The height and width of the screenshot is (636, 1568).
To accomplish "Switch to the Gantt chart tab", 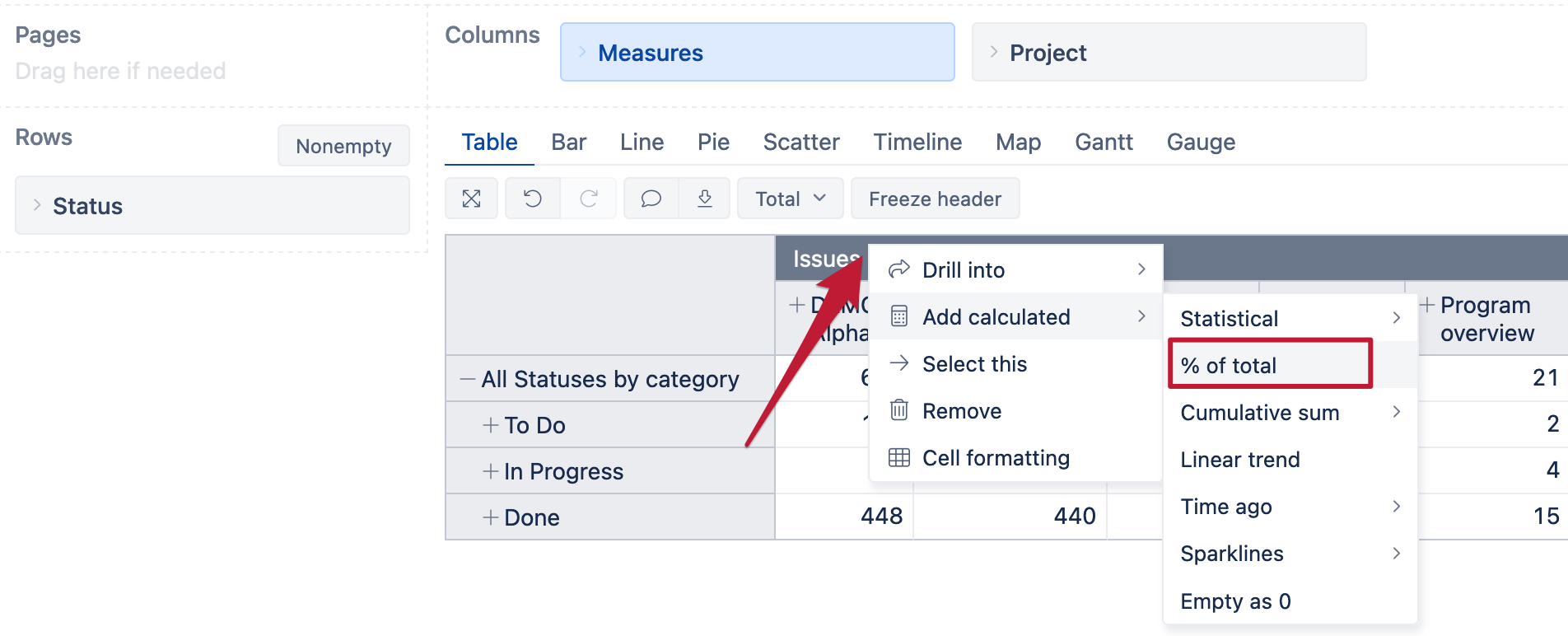I will click(x=1104, y=142).
